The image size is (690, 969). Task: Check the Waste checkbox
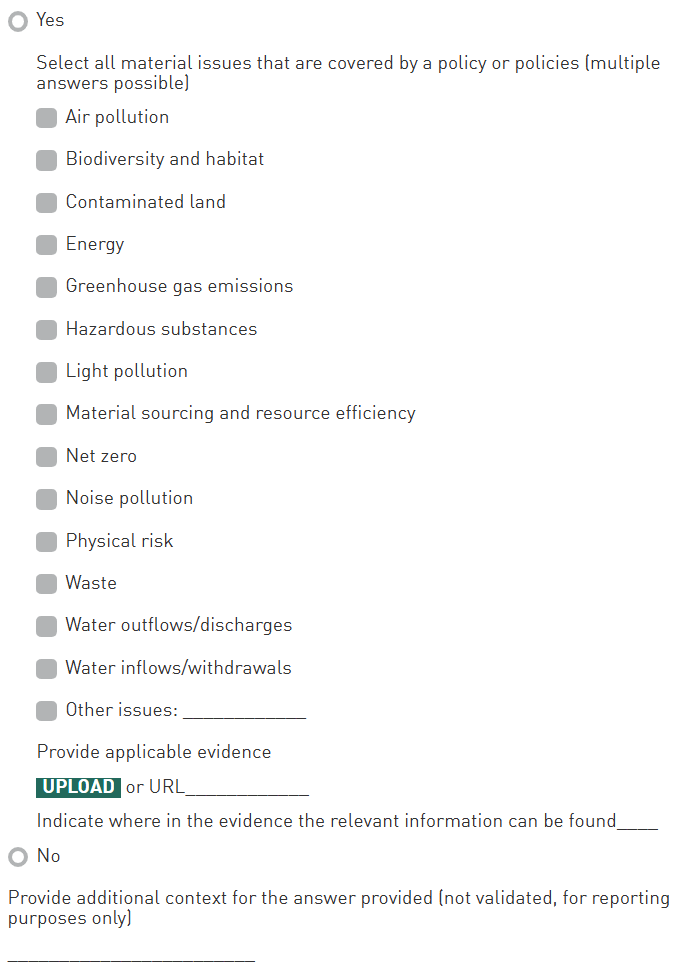pos(47,584)
